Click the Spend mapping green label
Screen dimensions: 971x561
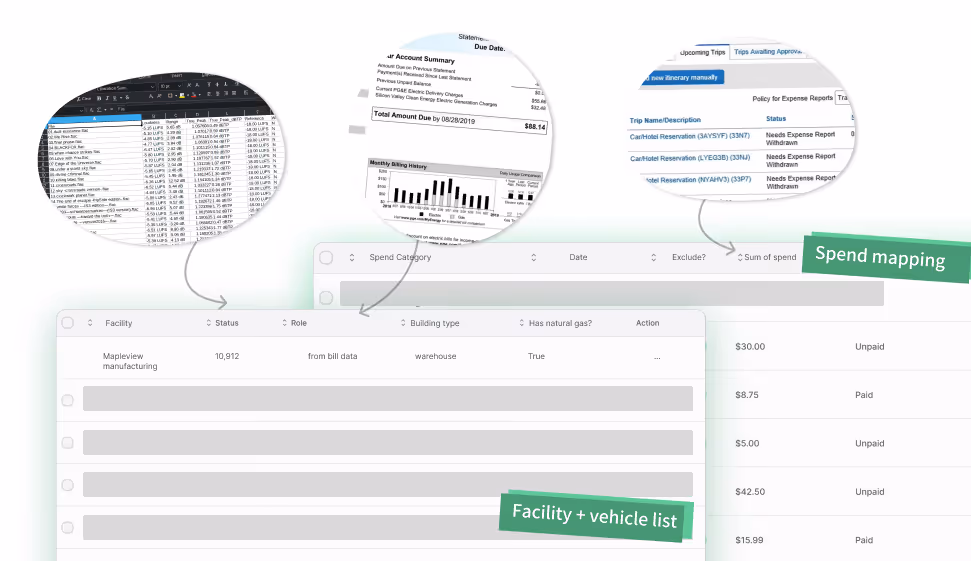click(886, 257)
